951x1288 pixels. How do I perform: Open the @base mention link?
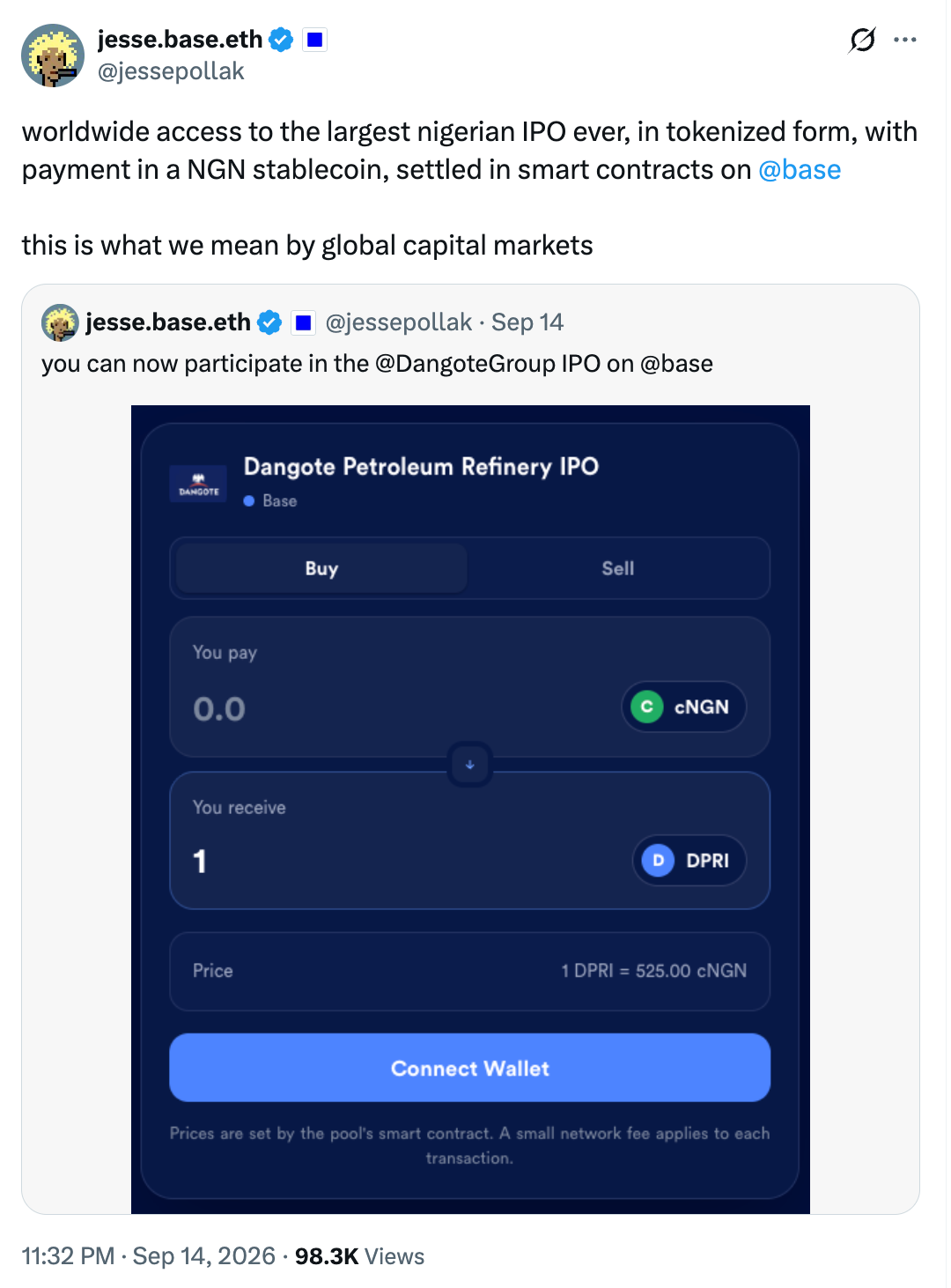[800, 169]
